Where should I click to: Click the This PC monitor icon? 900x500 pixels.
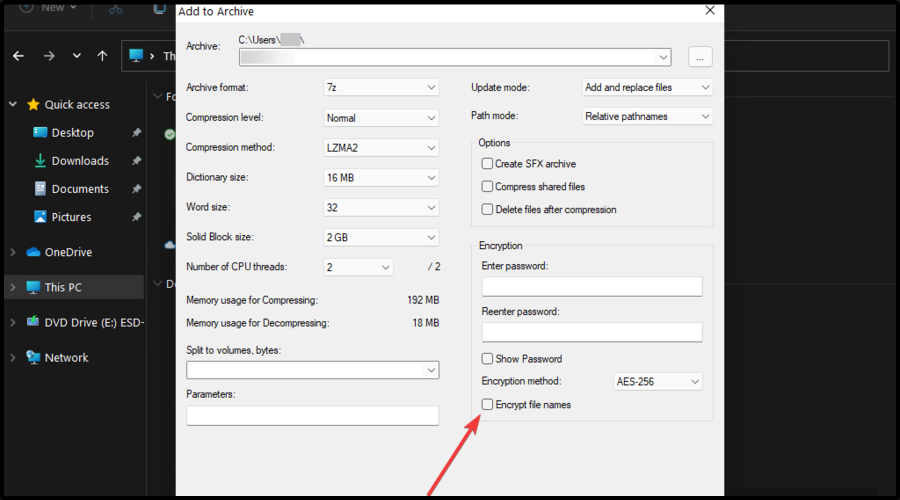33,287
